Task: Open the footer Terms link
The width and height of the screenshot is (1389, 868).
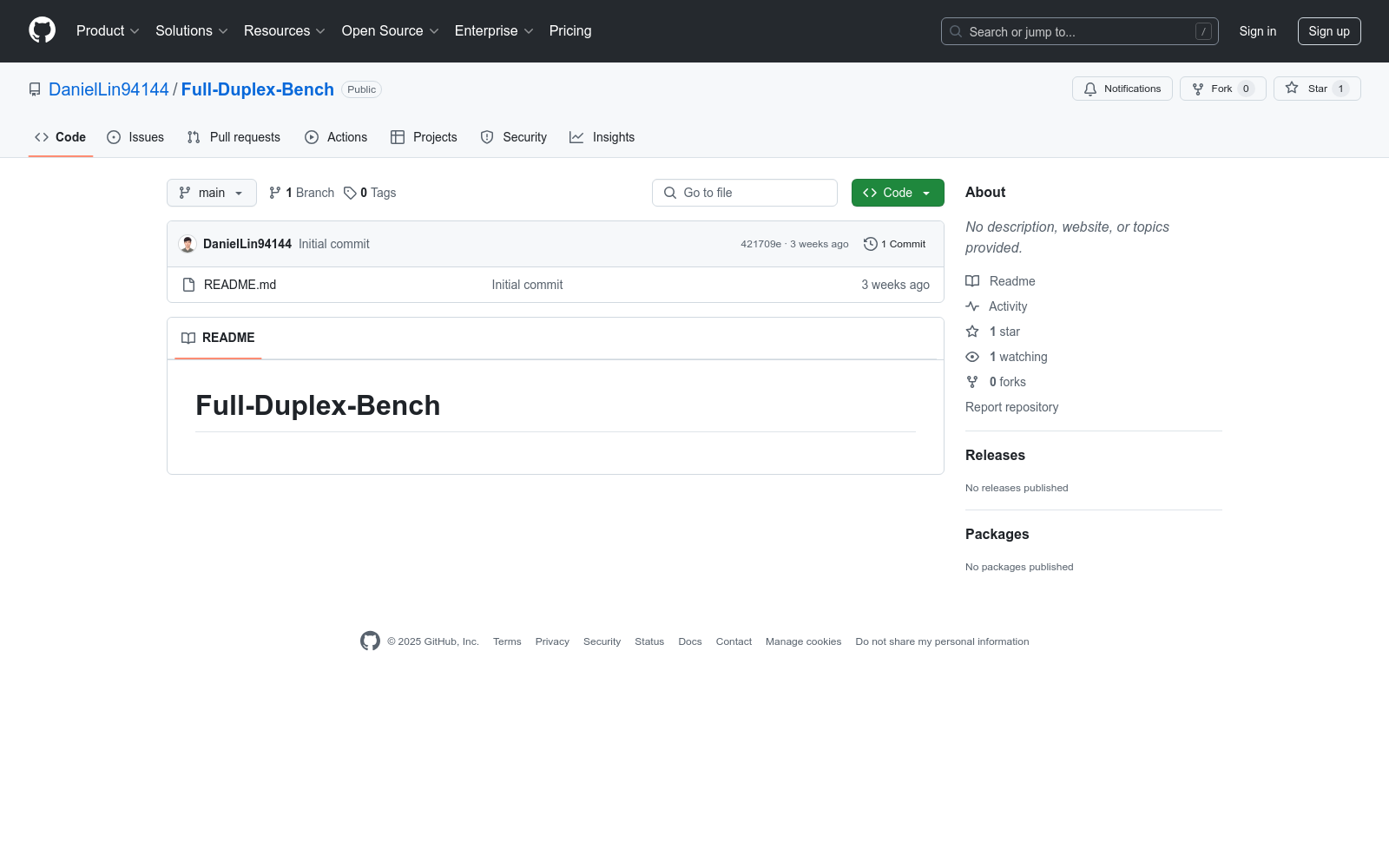Action: 507,641
